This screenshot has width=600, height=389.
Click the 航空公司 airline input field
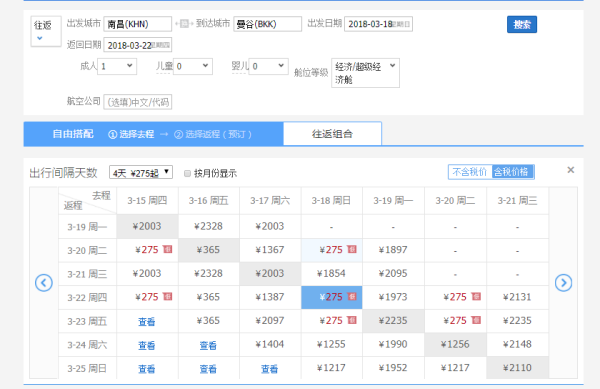coord(137,102)
